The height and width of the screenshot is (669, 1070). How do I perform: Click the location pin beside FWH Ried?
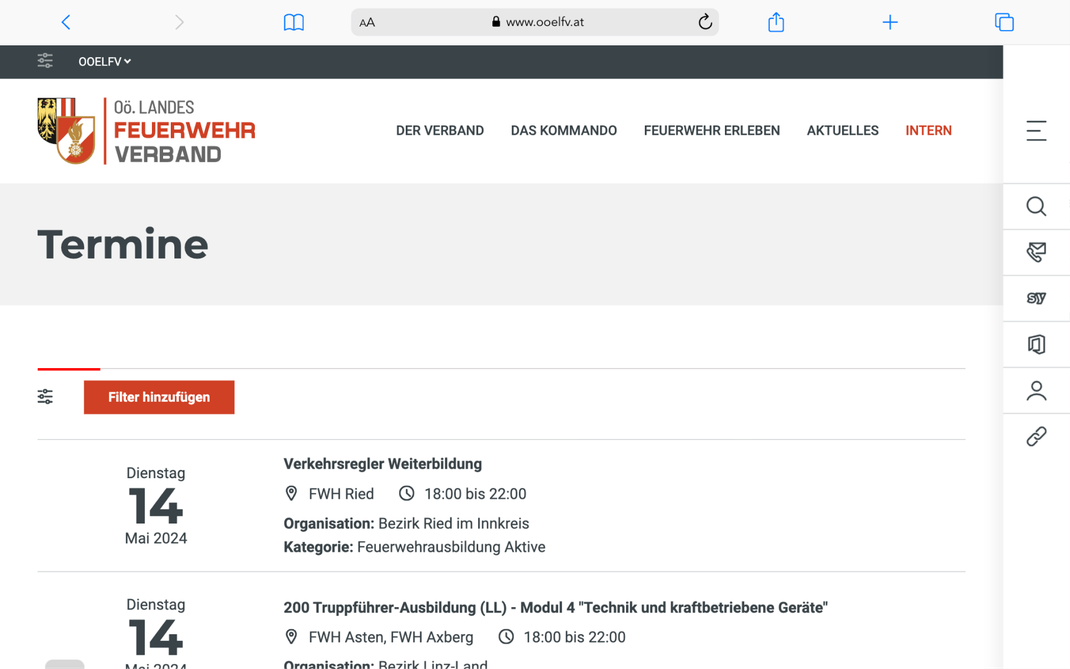click(x=291, y=493)
